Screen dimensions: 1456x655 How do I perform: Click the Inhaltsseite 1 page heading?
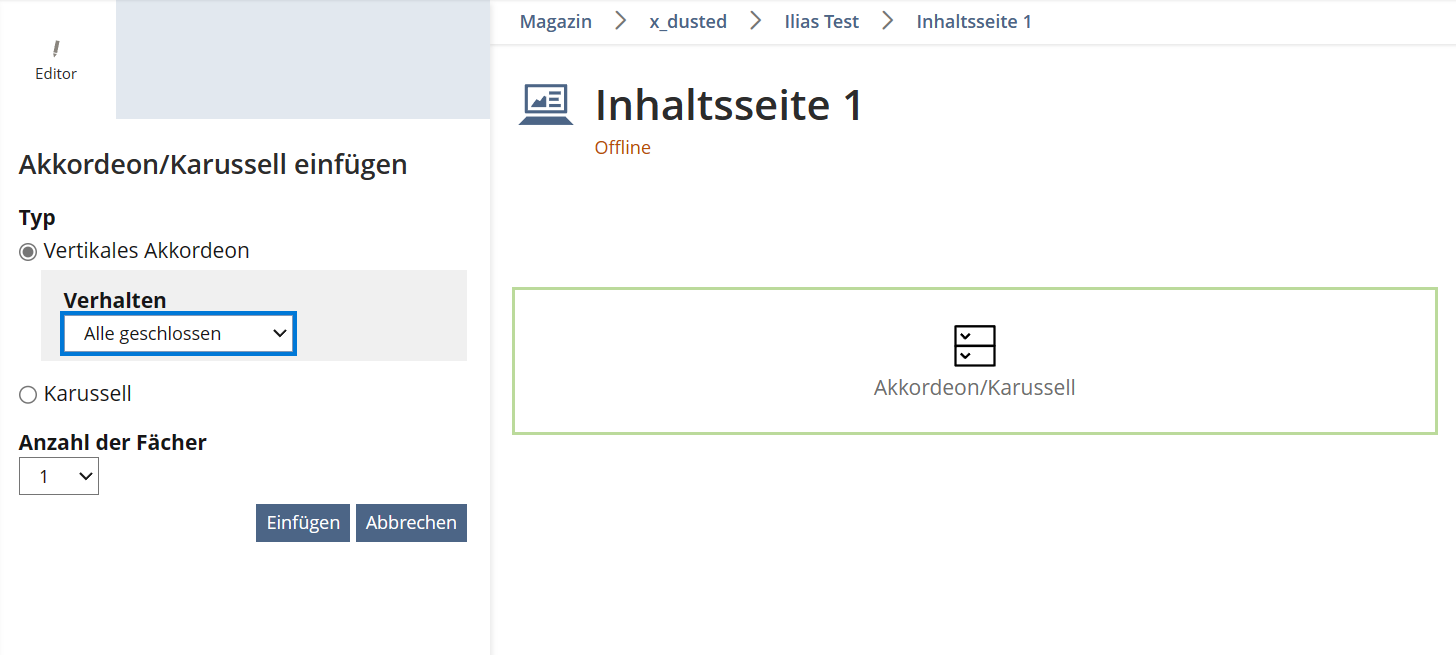[728, 105]
